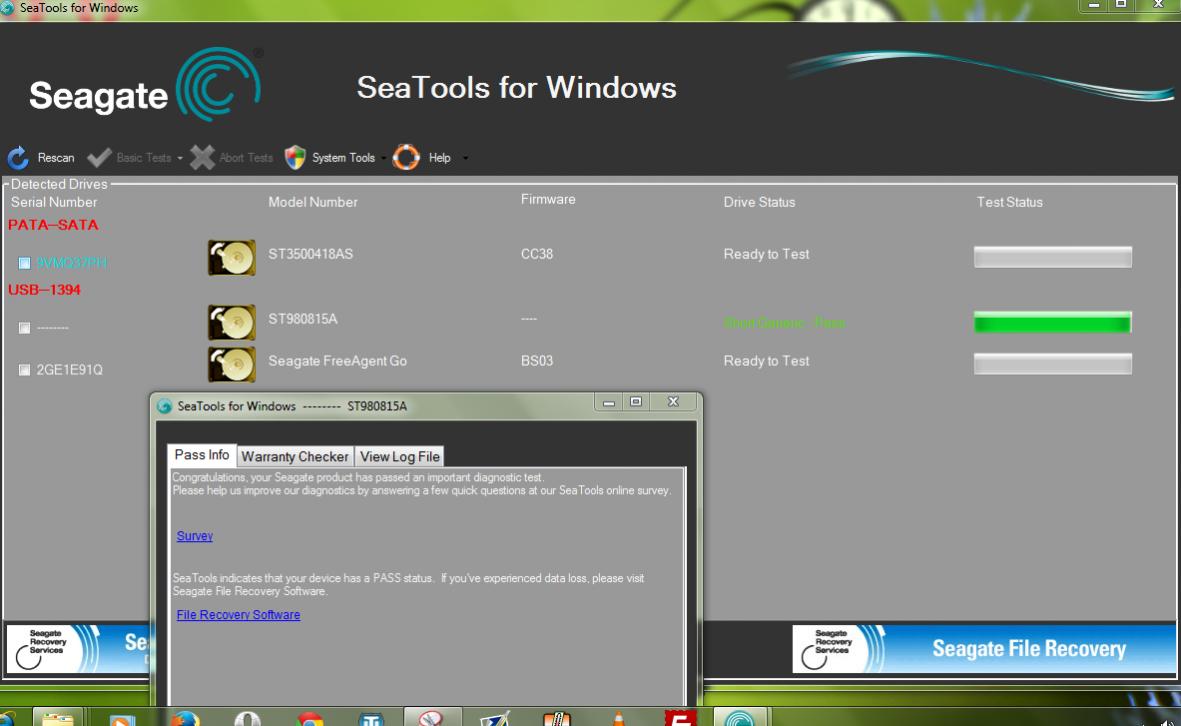Open the View Log File tab
Image resolution: width=1181 pixels, height=726 pixels.
click(x=400, y=456)
